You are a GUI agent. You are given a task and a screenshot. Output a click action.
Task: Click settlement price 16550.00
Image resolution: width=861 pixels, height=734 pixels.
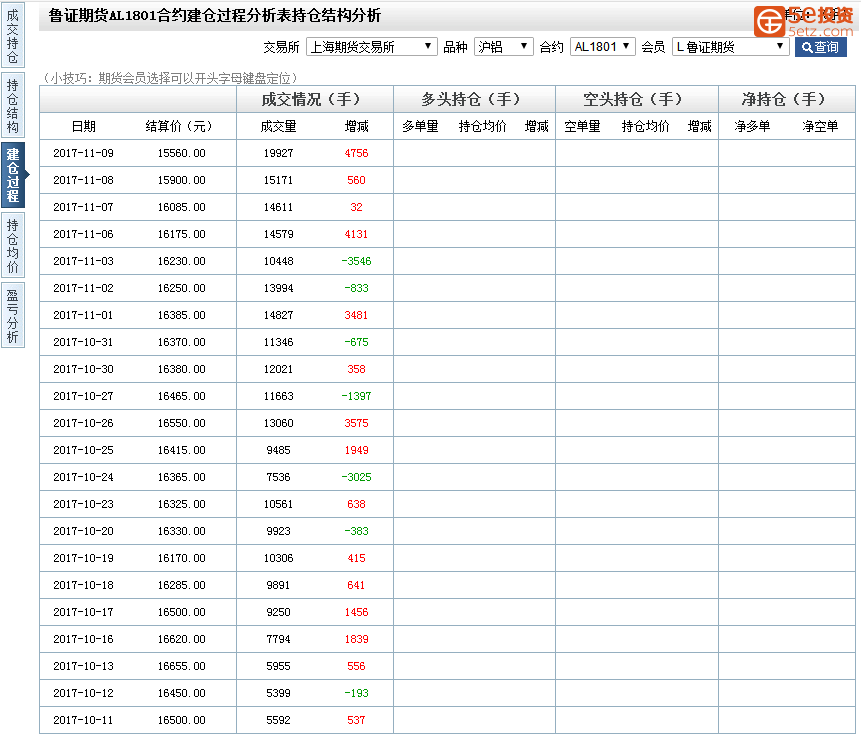click(182, 423)
